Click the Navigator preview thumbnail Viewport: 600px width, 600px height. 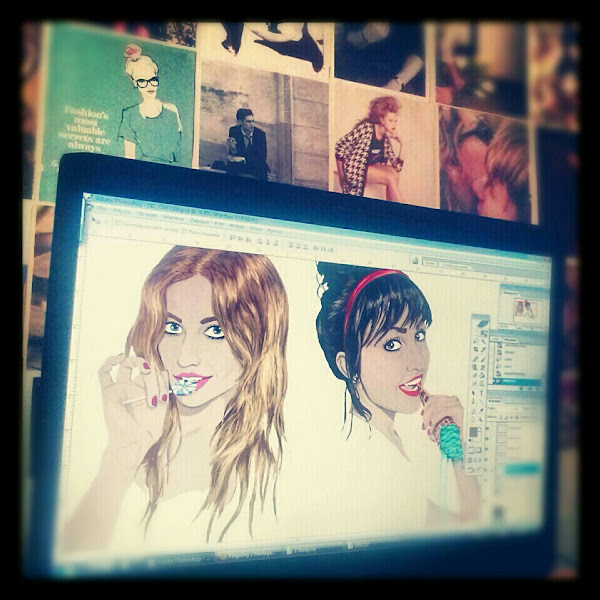tap(526, 308)
